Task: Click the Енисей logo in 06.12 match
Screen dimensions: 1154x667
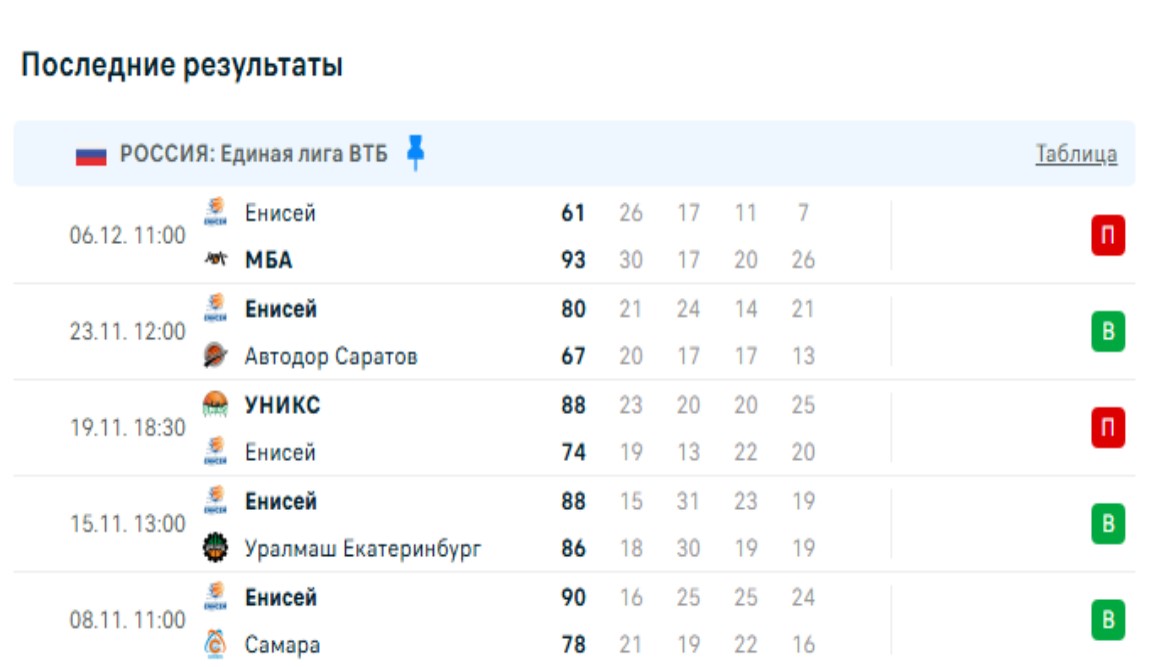Action: pyautogui.click(x=215, y=212)
